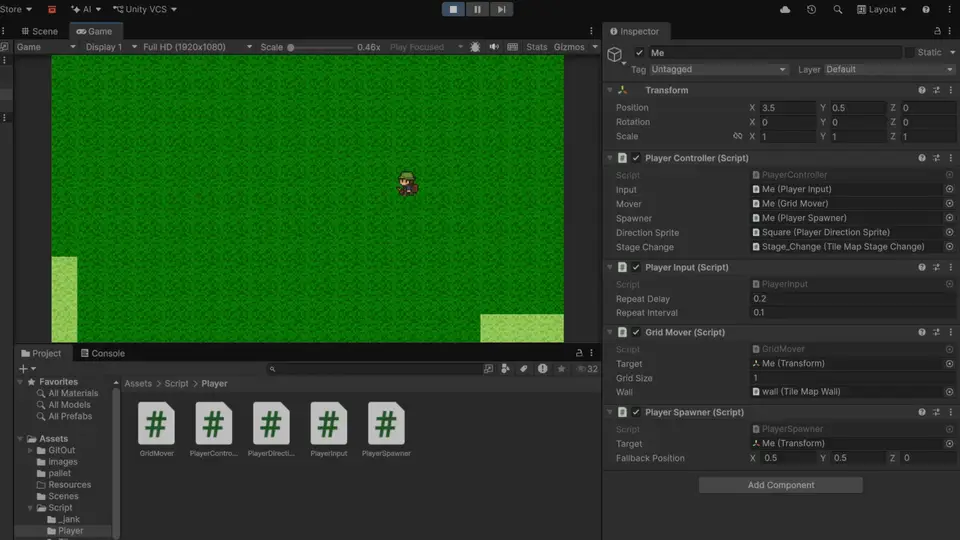Mute game audio with speaker icon

[x=493, y=47]
